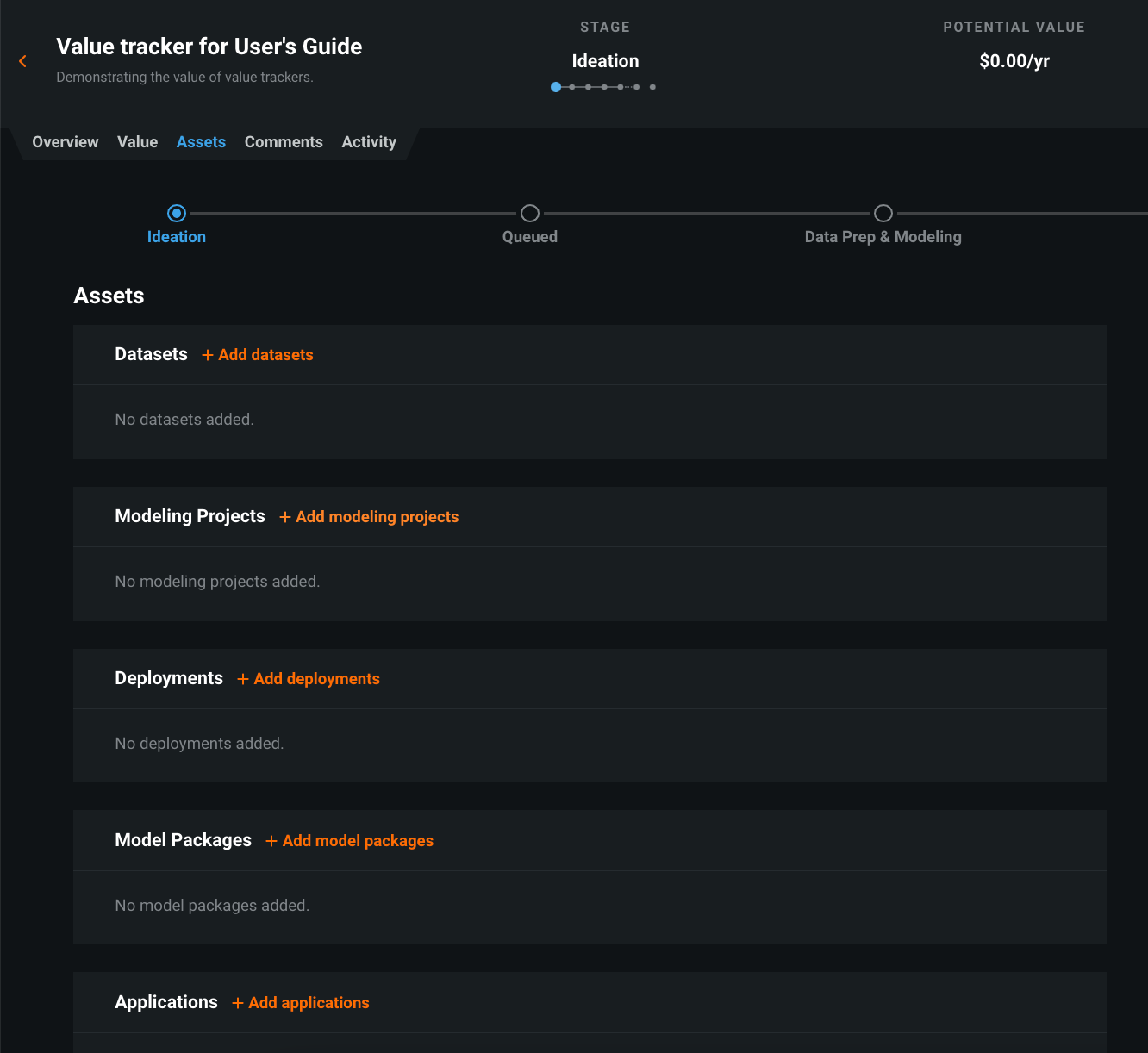Open the Overview tab
Viewport: 1148px width, 1053px height.
(x=66, y=142)
